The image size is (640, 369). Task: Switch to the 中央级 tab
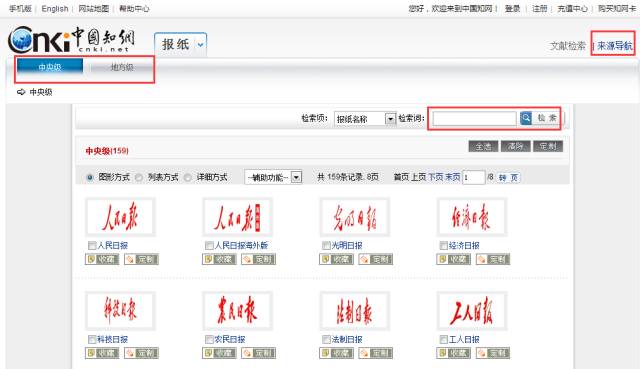pyautogui.click(x=50, y=67)
